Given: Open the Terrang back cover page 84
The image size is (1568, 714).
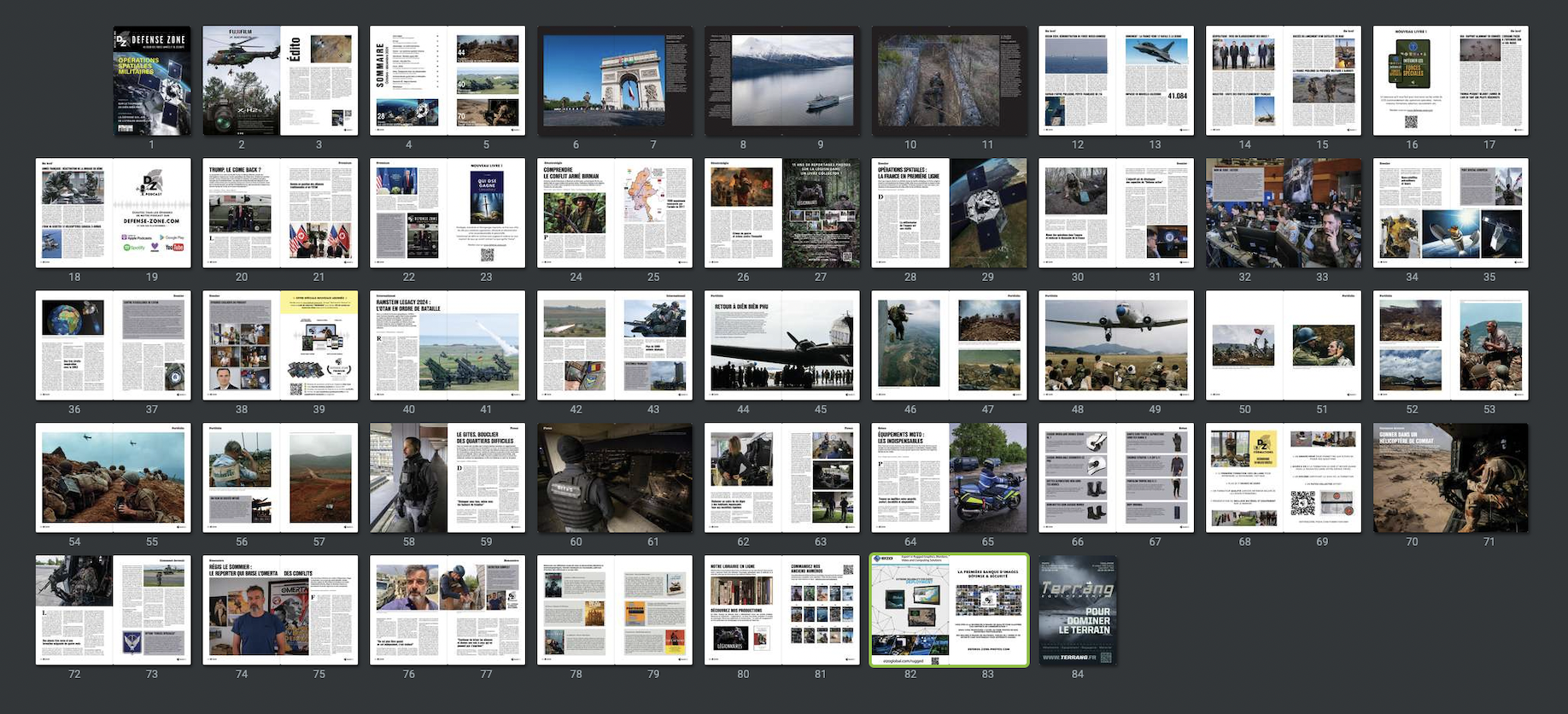Looking at the screenshot, I should click(1078, 610).
